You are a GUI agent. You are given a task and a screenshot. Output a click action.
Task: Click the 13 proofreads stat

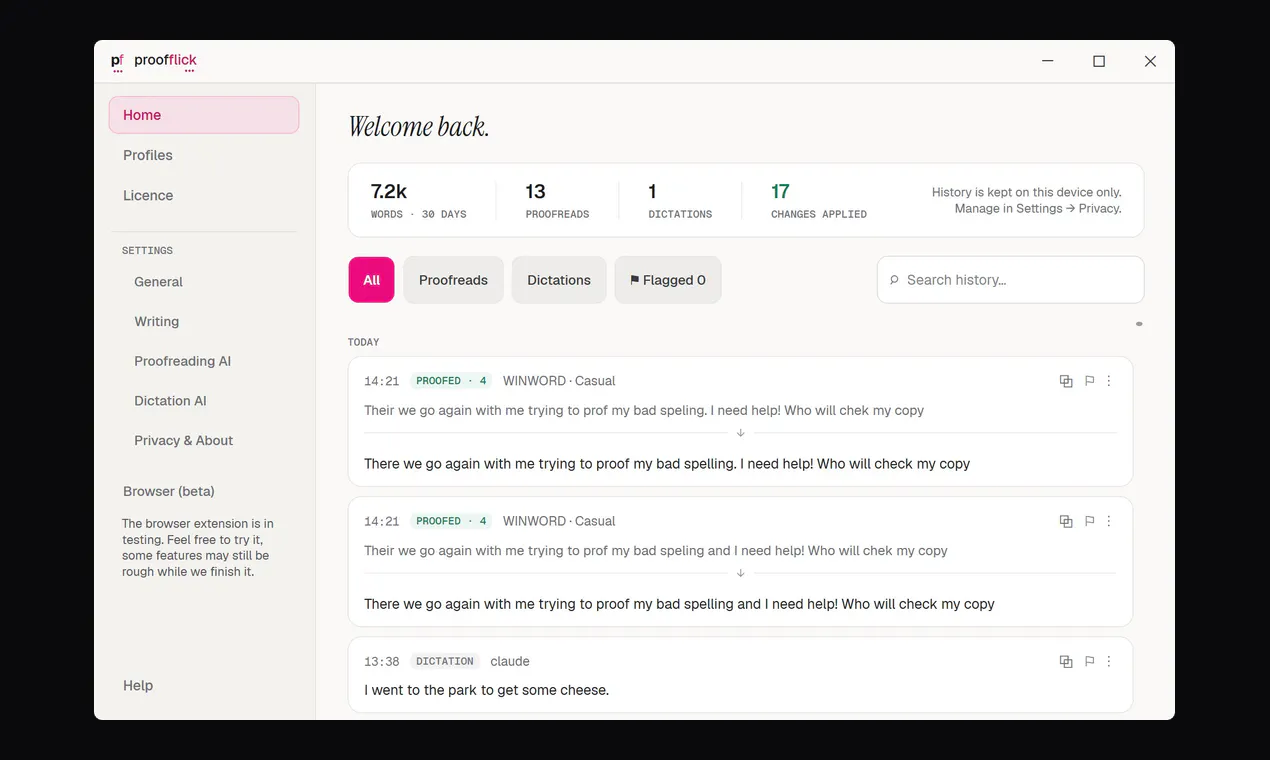coord(557,200)
